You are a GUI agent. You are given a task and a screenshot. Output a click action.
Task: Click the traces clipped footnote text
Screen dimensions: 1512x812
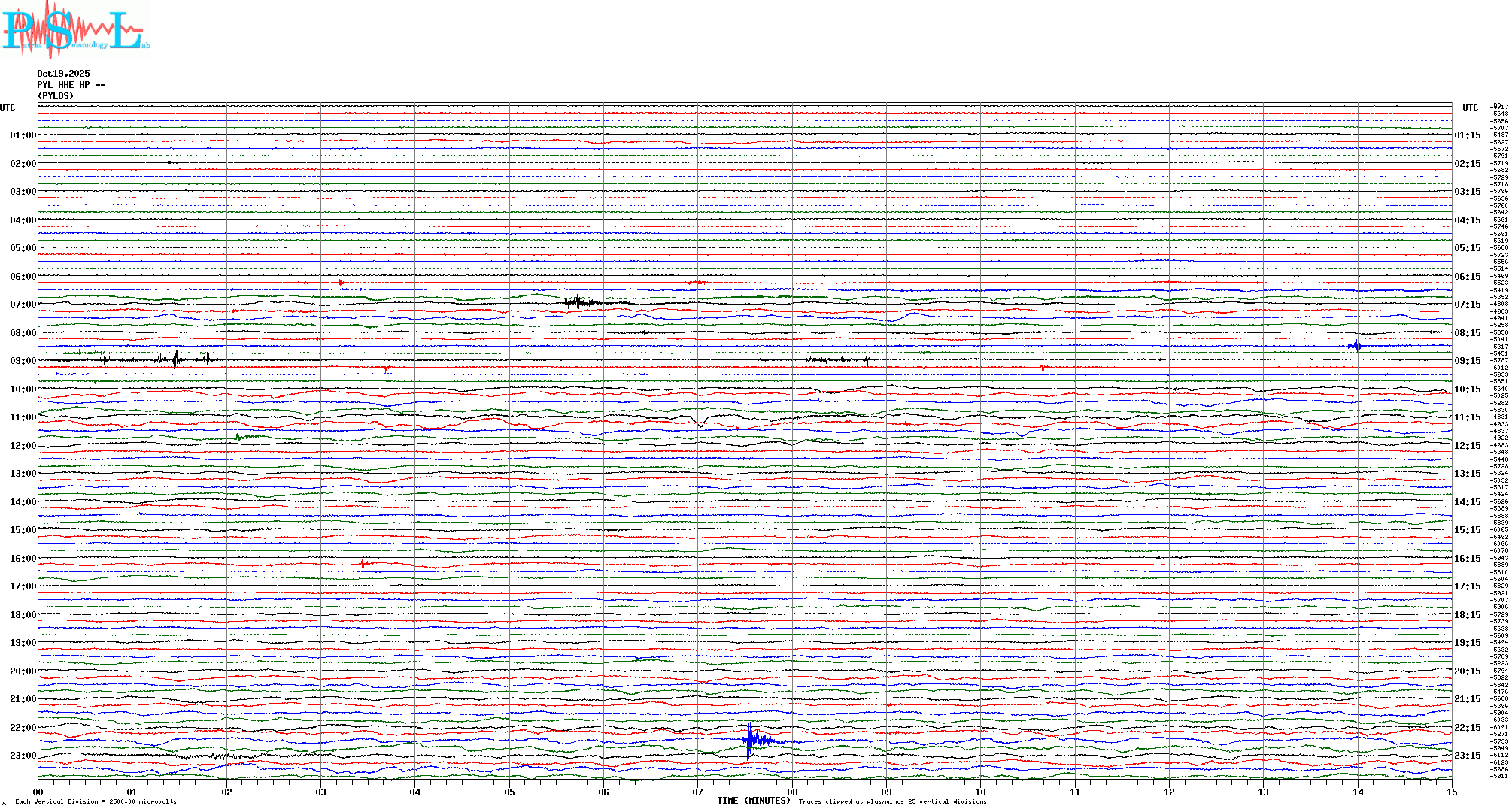pos(892,801)
